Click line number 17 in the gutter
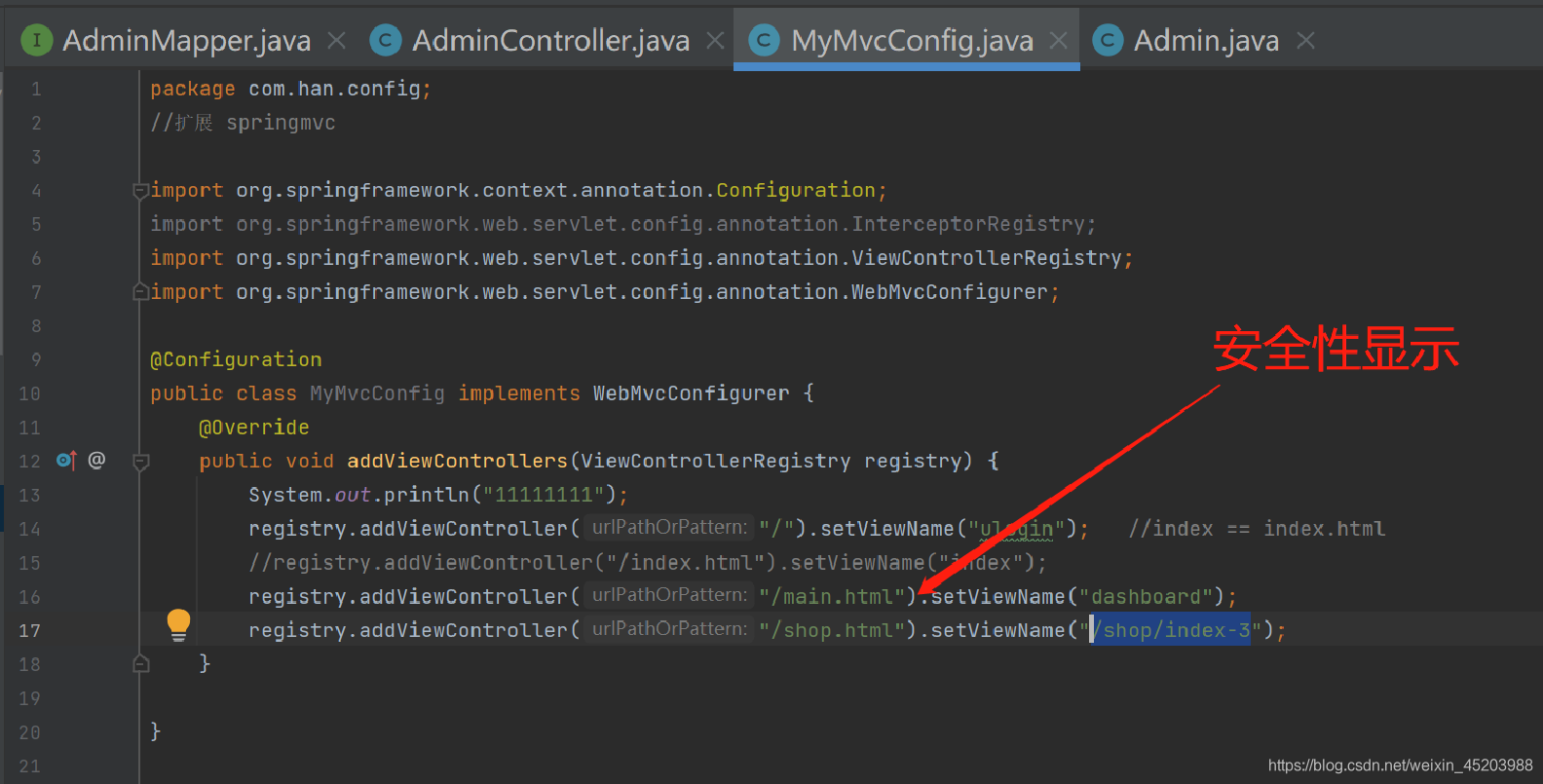The image size is (1543, 784). tap(30, 630)
